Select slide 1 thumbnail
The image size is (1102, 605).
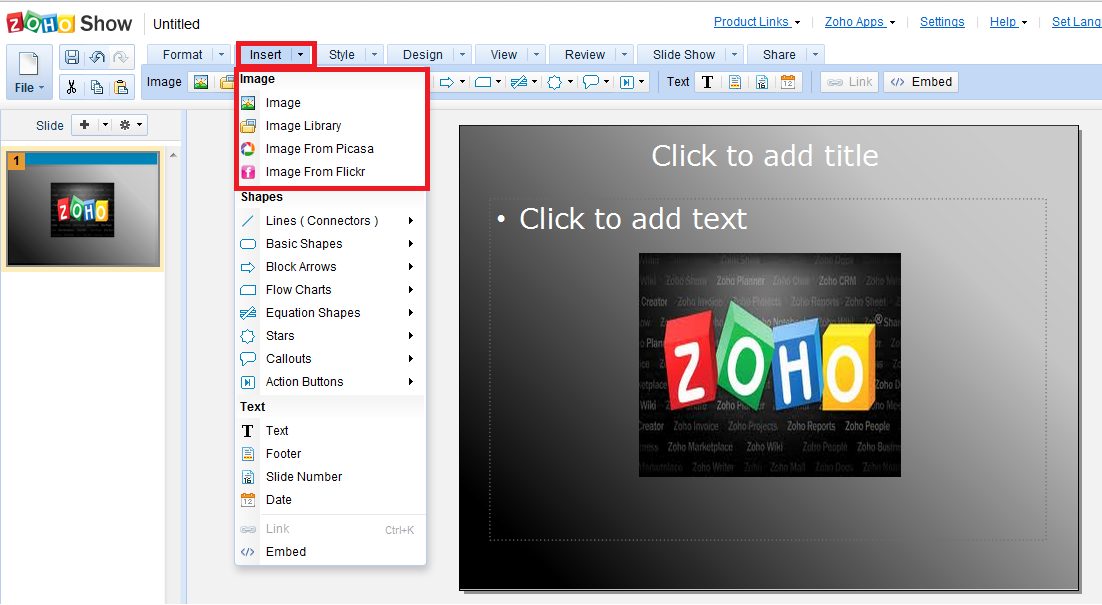(83, 209)
